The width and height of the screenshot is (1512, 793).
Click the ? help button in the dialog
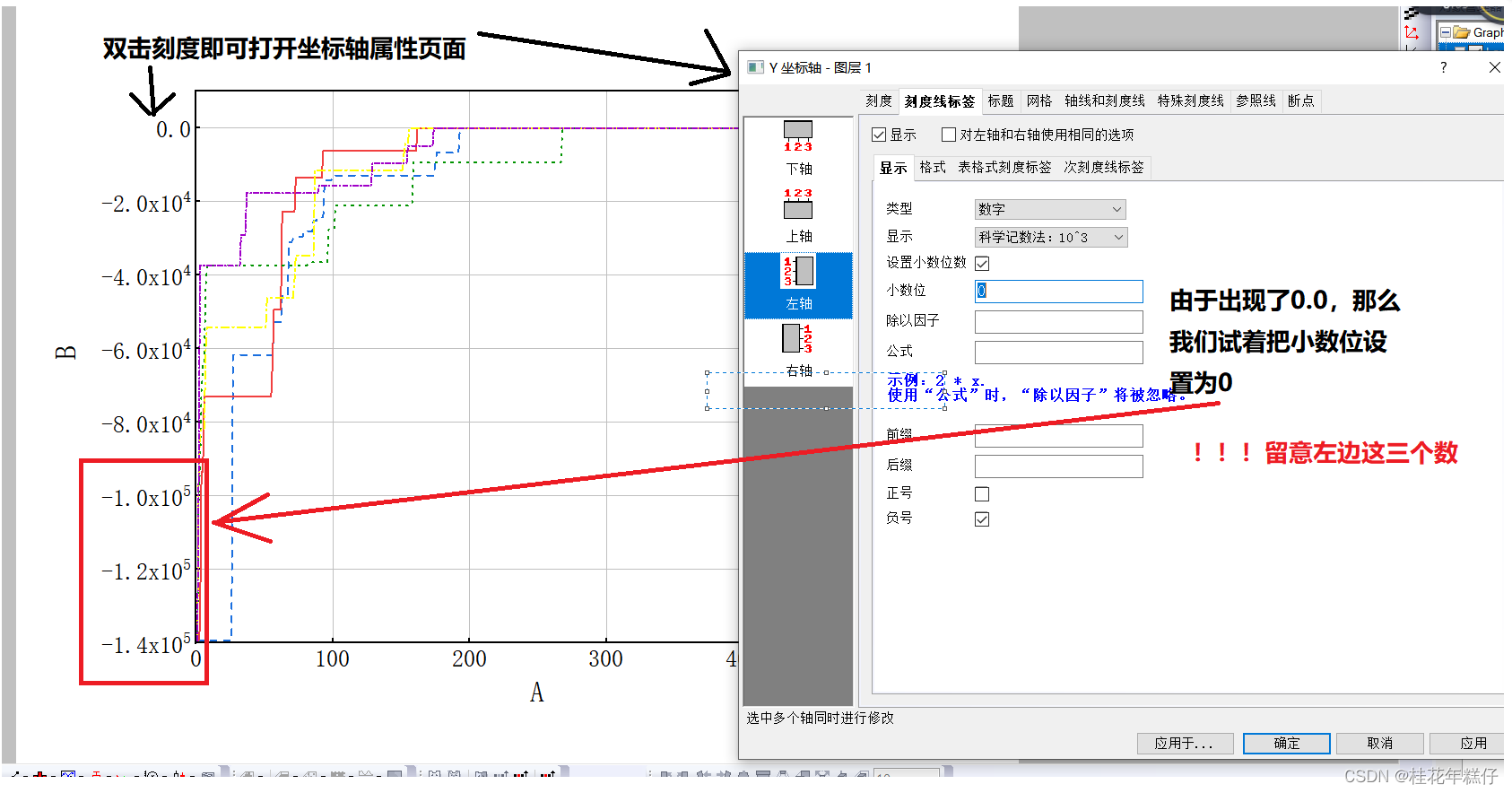tap(1443, 67)
